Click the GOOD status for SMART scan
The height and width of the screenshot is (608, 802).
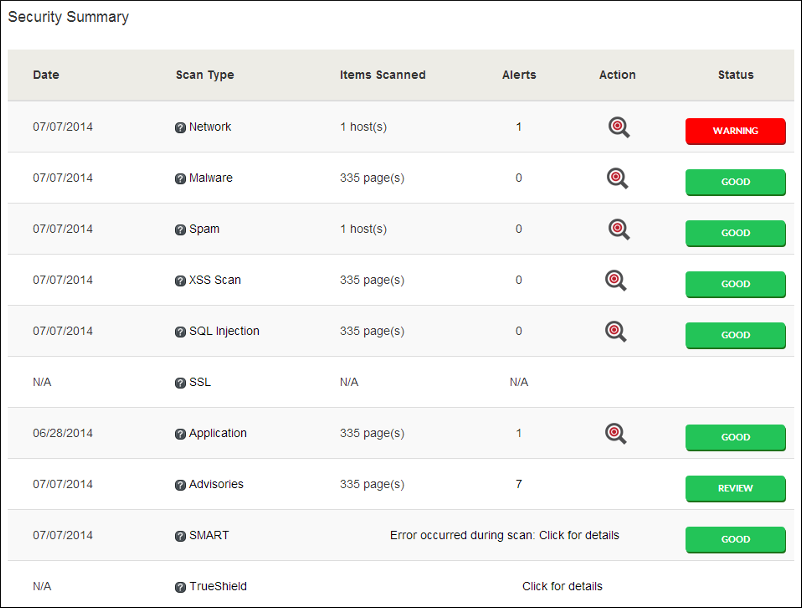pyautogui.click(x=735, y=539)
